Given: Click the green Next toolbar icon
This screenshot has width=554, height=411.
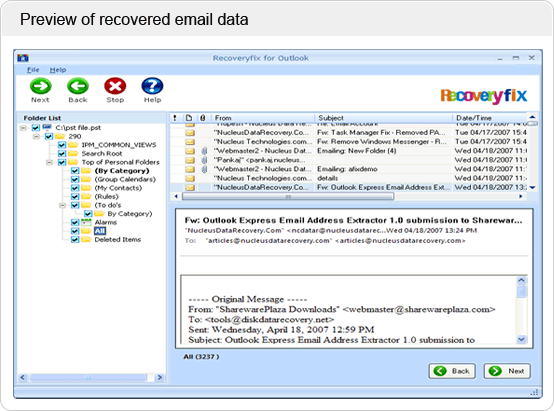Looking at the screenshot, I should click(x=40, y=86).
